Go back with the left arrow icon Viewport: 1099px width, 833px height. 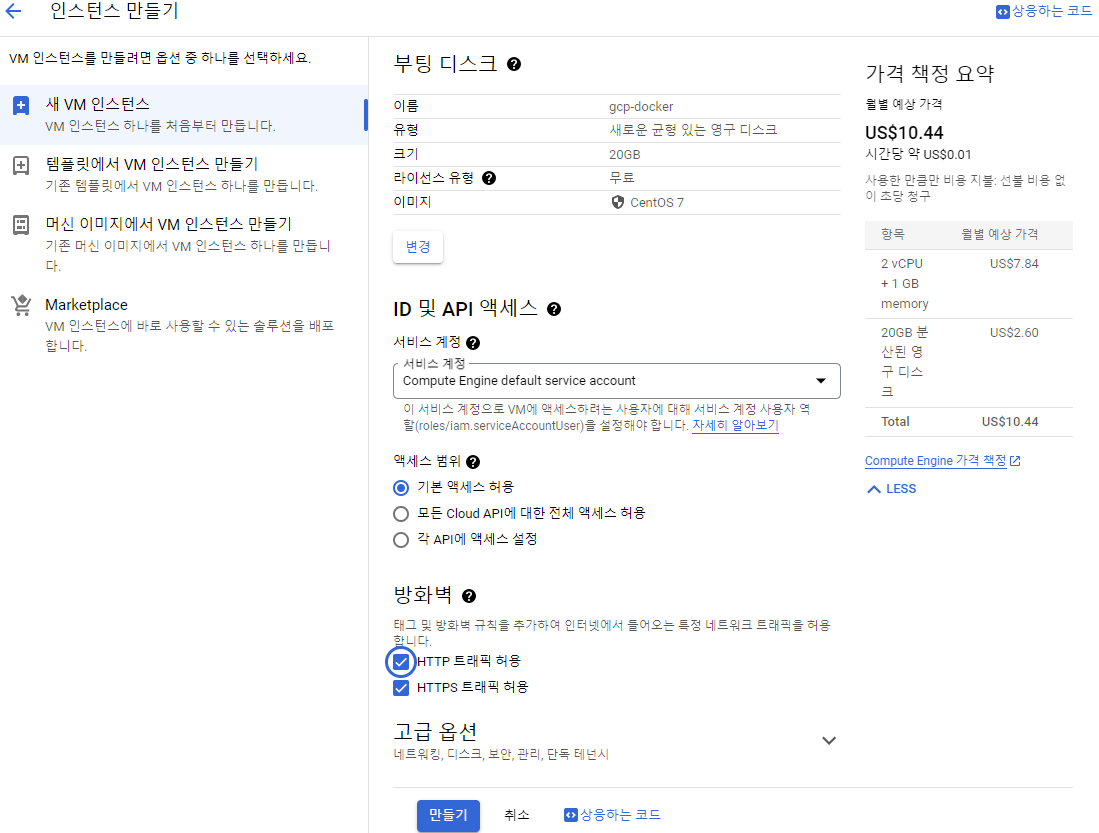13,11
